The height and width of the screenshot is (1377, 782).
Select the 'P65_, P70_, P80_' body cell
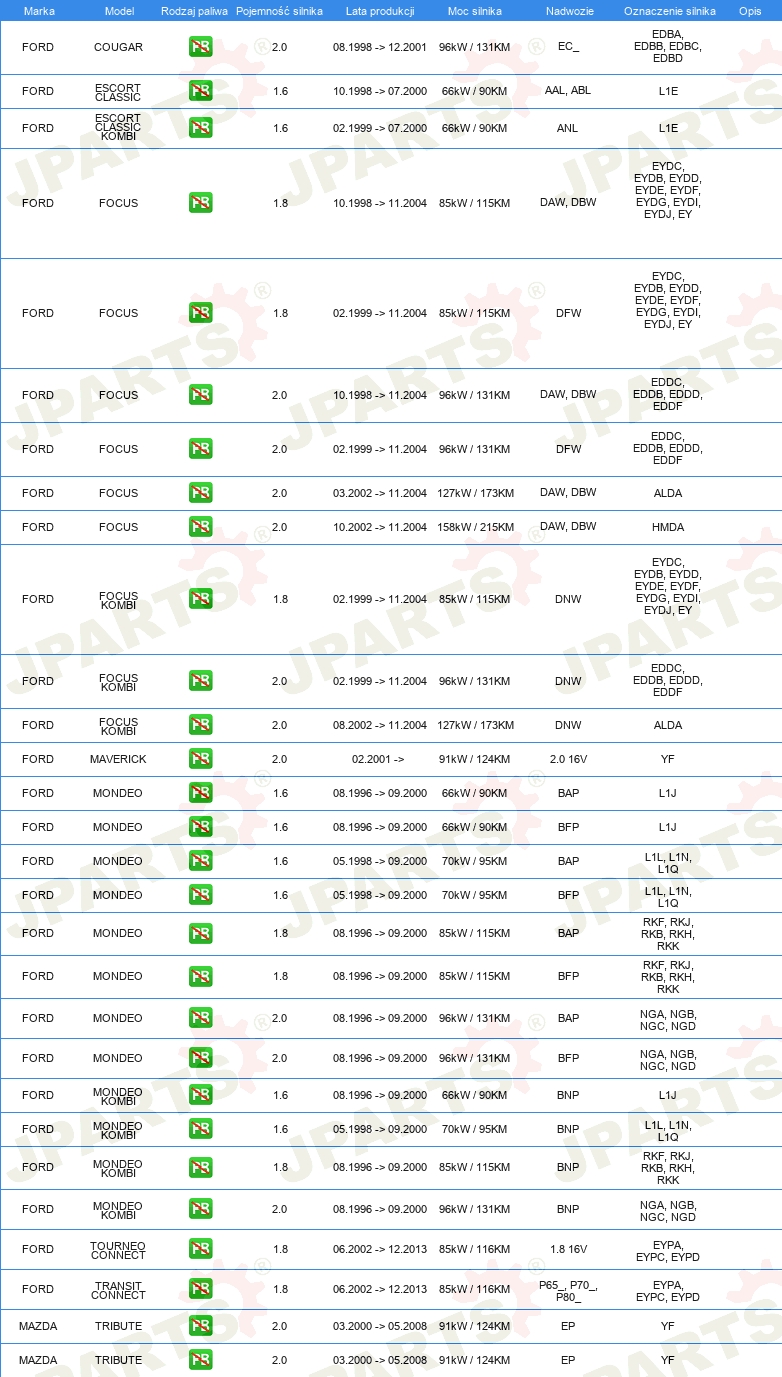pos(568,1289)
